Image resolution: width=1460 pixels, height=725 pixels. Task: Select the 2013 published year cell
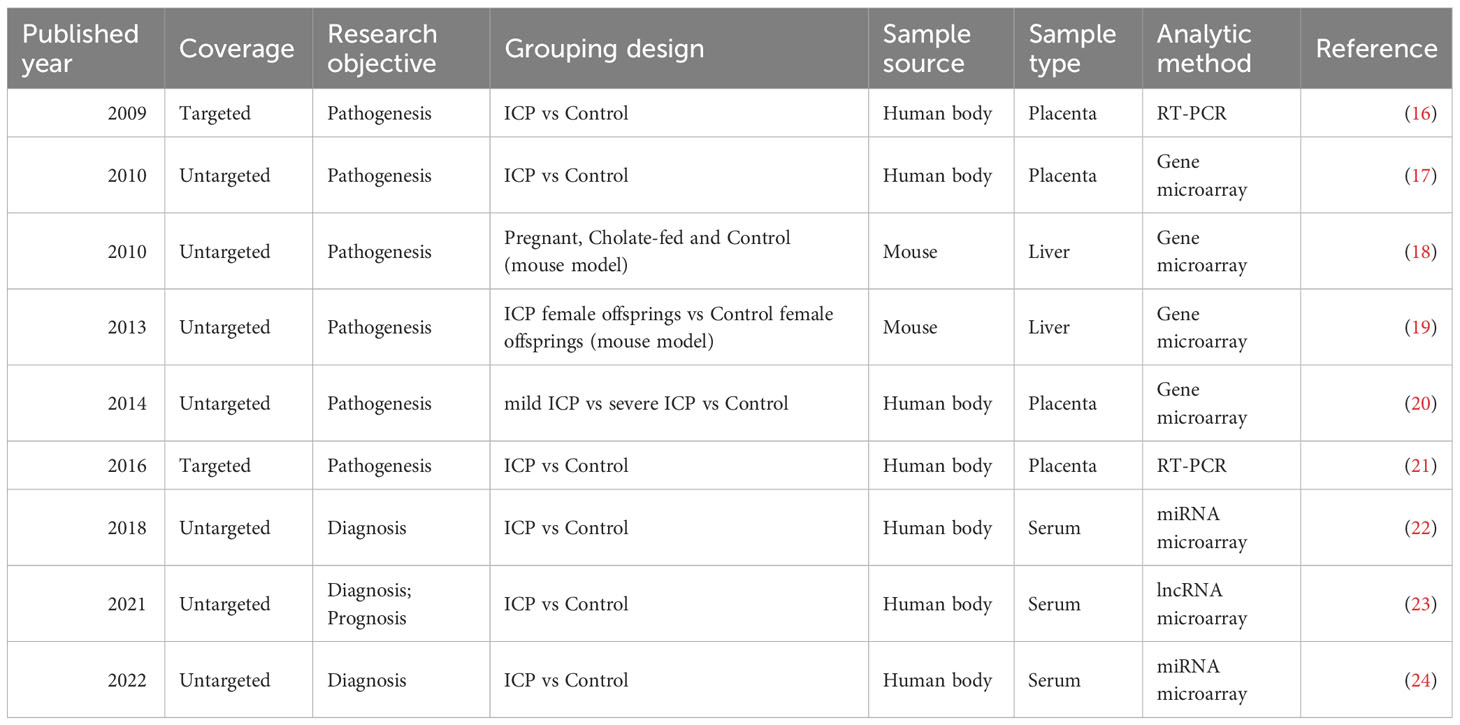(x=86, y=328)
